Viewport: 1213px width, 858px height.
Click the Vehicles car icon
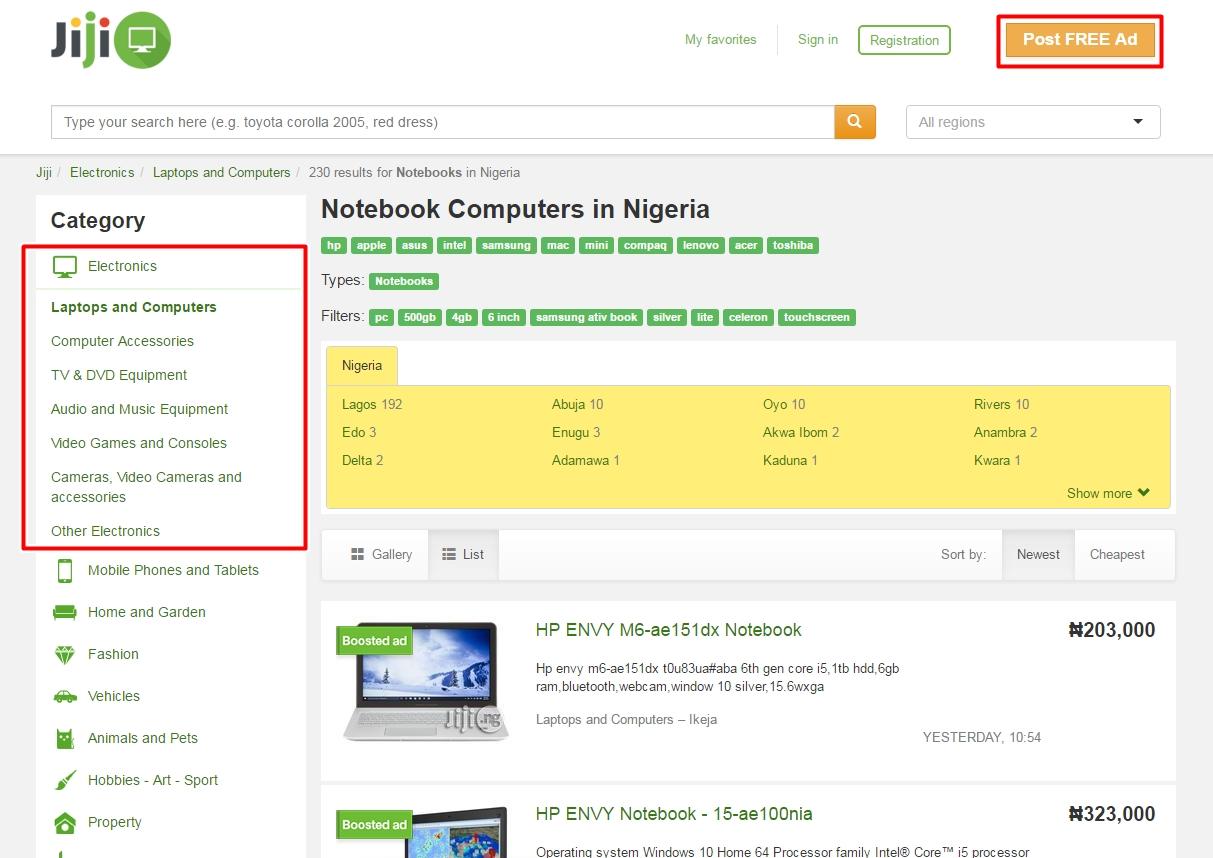(x=65, y=696)
